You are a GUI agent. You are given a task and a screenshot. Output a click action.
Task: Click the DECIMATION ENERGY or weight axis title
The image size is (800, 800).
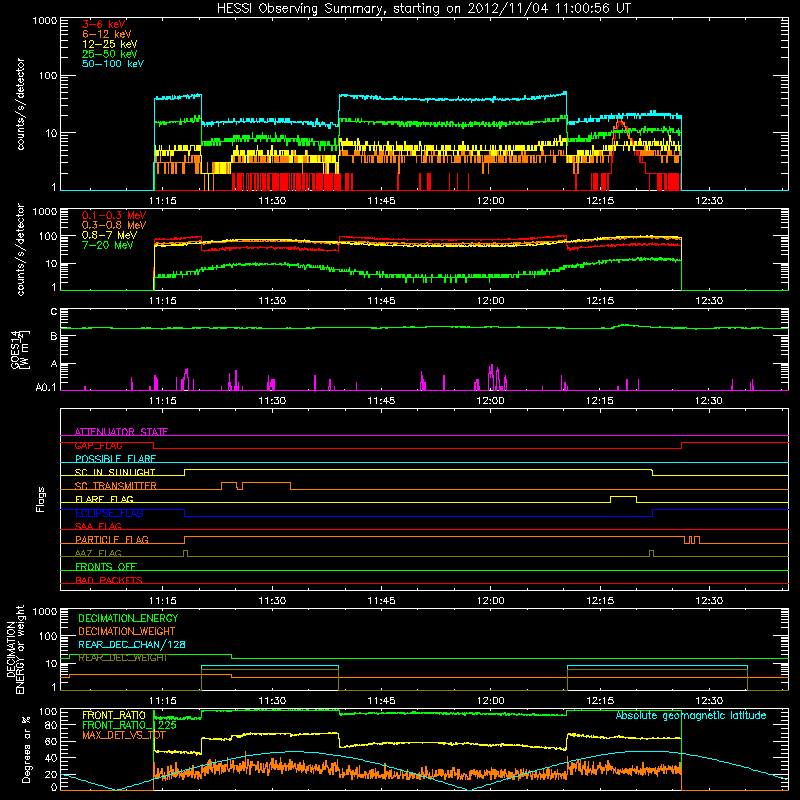coord(15,649)
